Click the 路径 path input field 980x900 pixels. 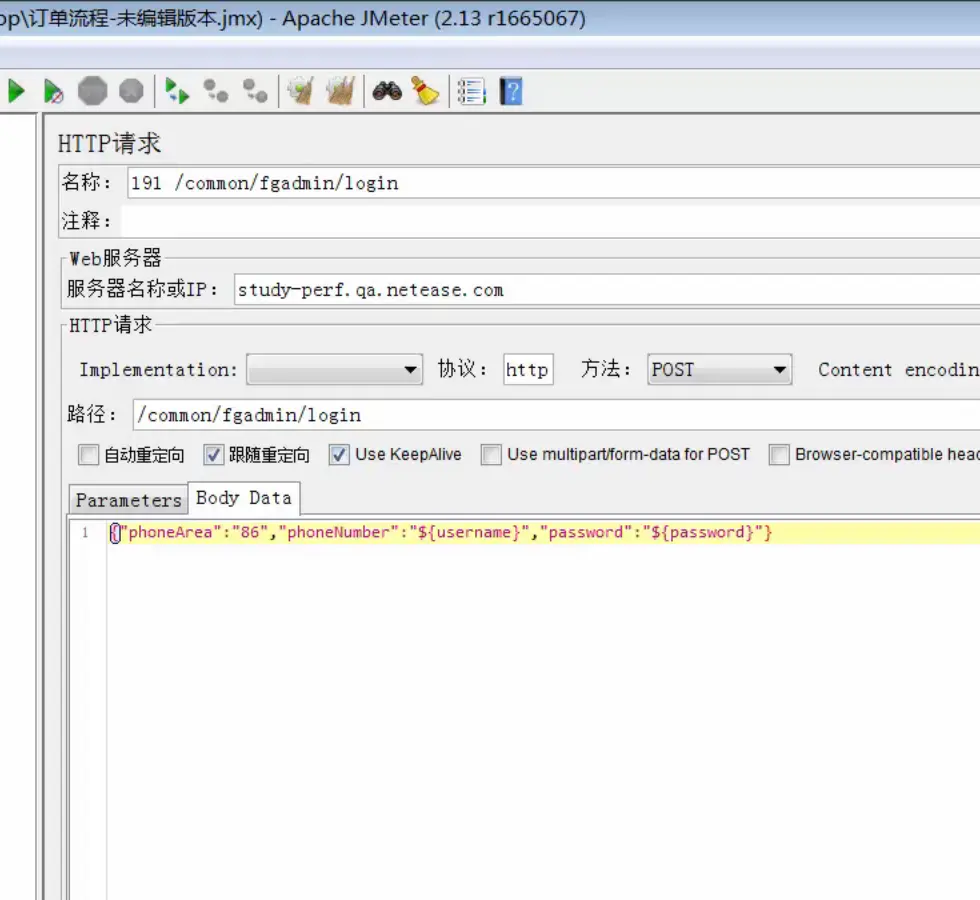pyautogui.click(x=556, y=415)
